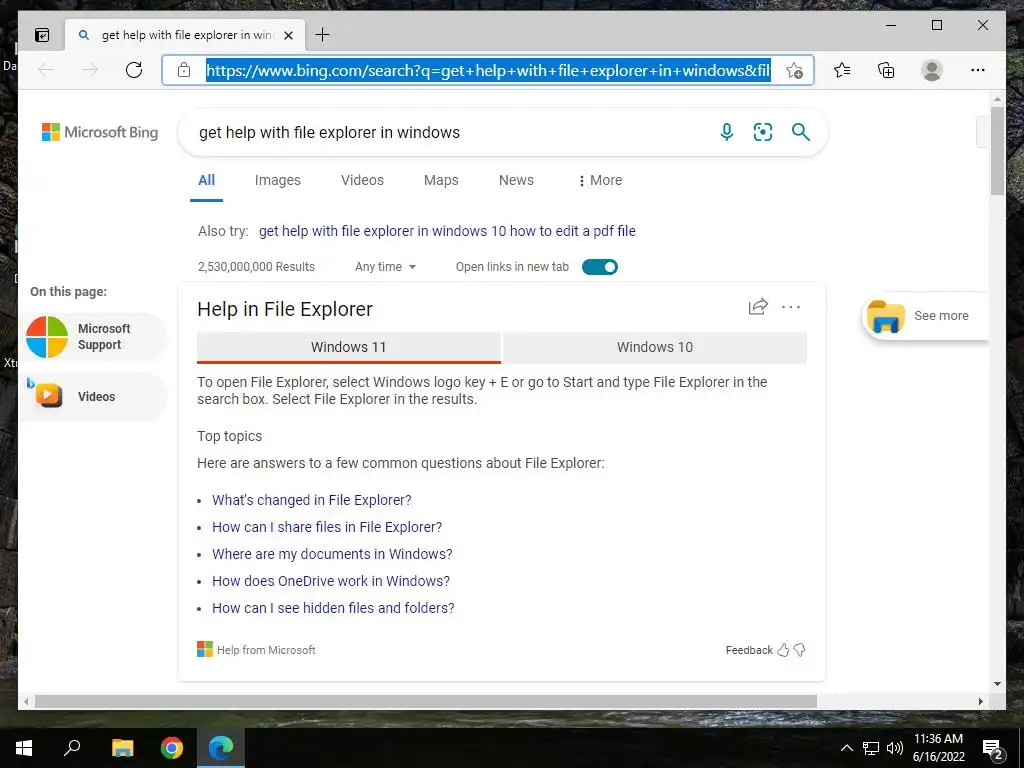Click the 2,530,000,000 Results count
The image size is (1024, 768).
coord(256,267)
